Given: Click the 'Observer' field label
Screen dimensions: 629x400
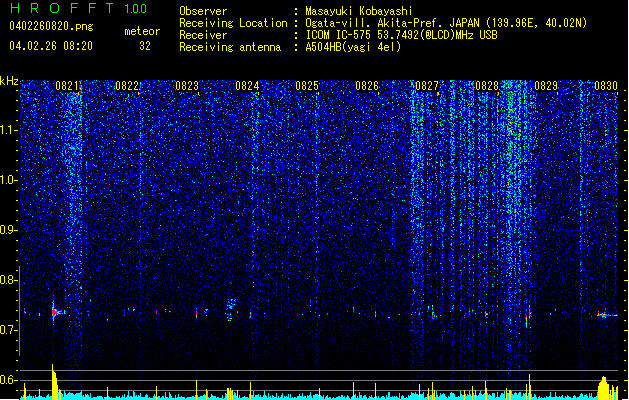Looking at the screenshot, I should coord(203,11).
